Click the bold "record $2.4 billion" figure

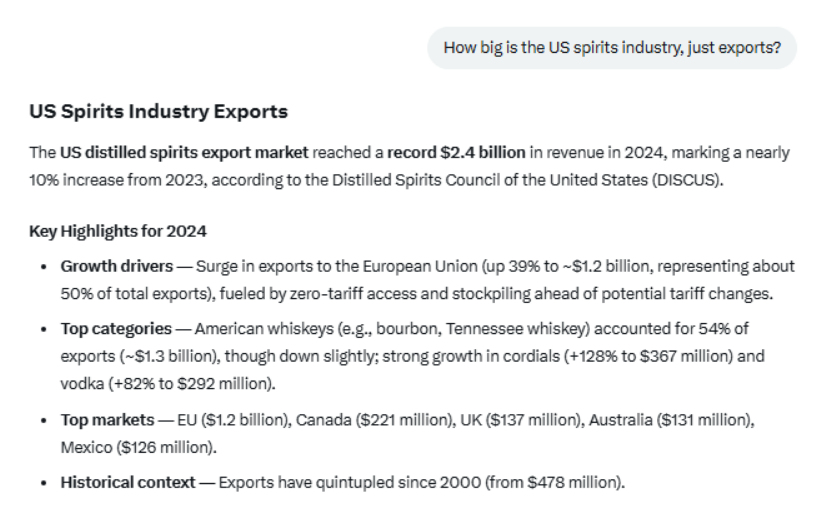pos(456,153)
